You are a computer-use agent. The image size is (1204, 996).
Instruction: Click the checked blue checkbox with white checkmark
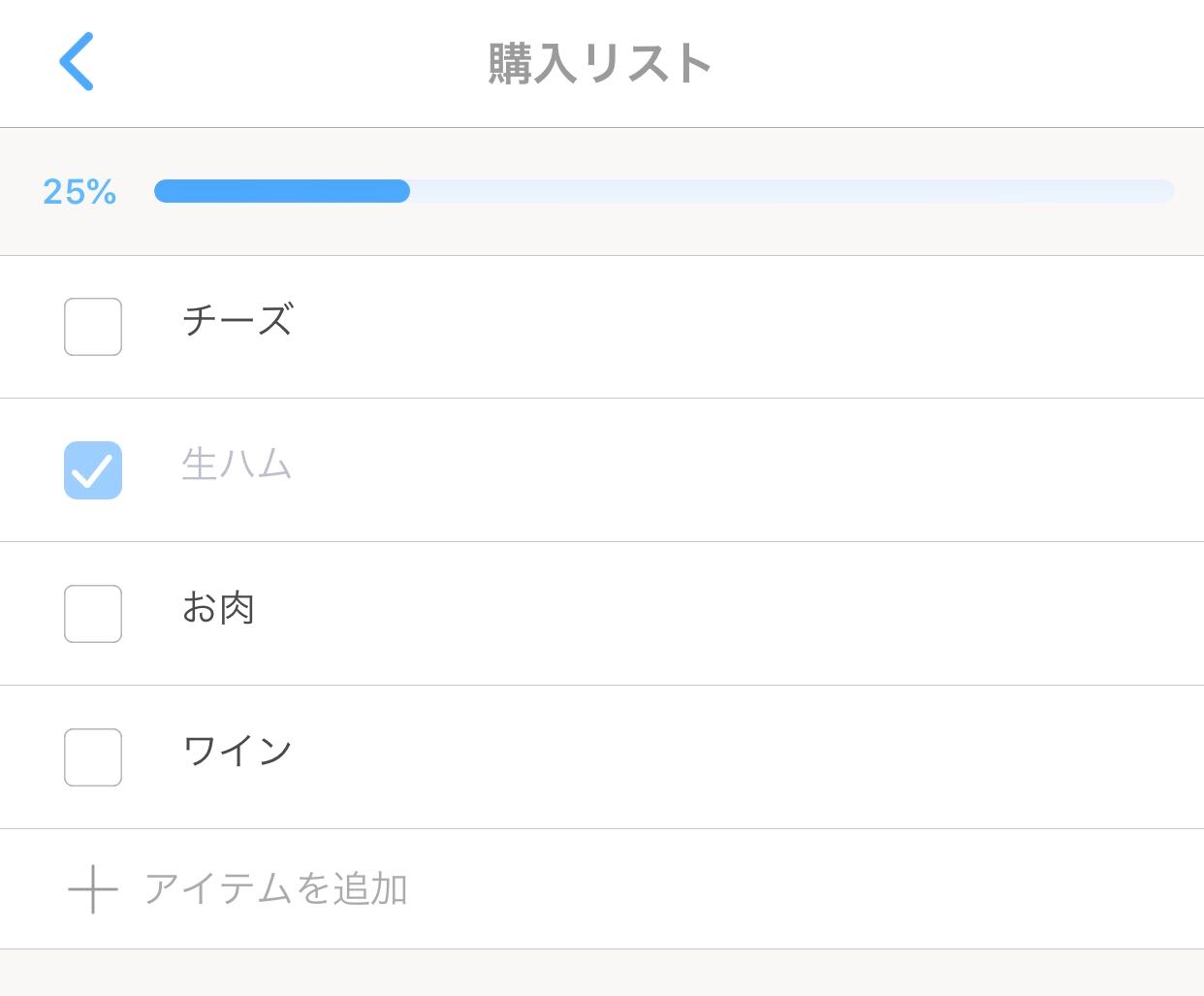(92, 470)
